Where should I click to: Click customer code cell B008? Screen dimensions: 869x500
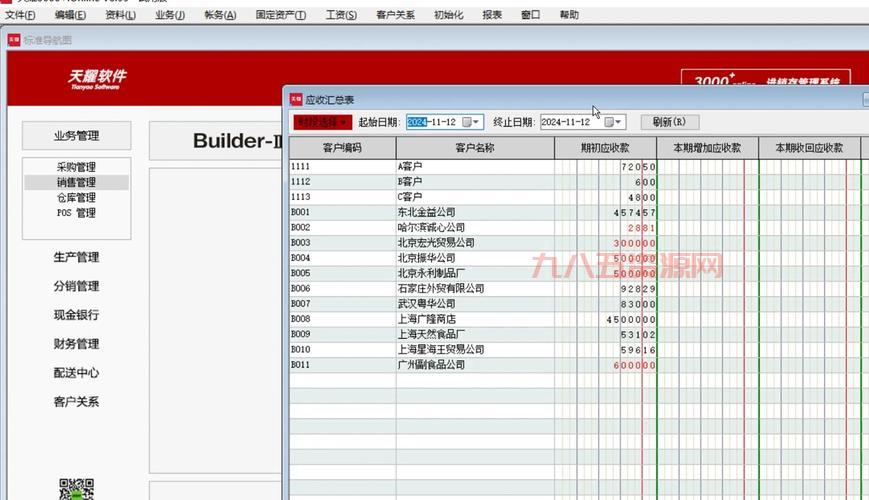[343, 319]
